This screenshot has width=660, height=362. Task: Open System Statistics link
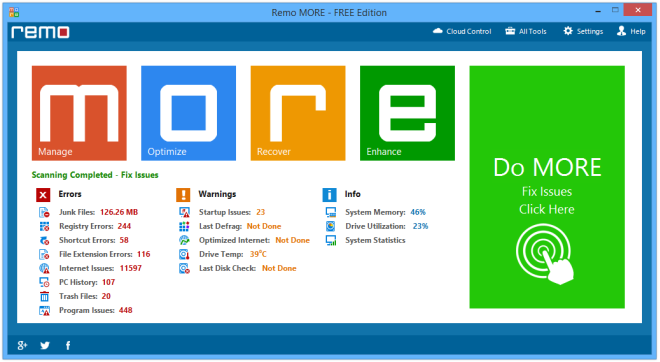(x=375, y=240)
